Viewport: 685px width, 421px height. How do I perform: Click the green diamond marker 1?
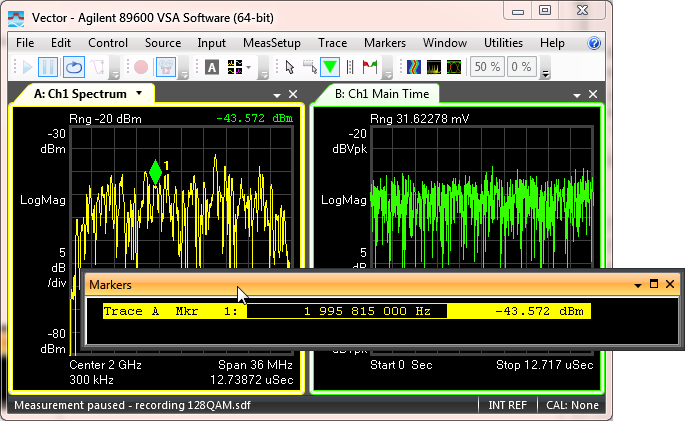click(155, 172)
